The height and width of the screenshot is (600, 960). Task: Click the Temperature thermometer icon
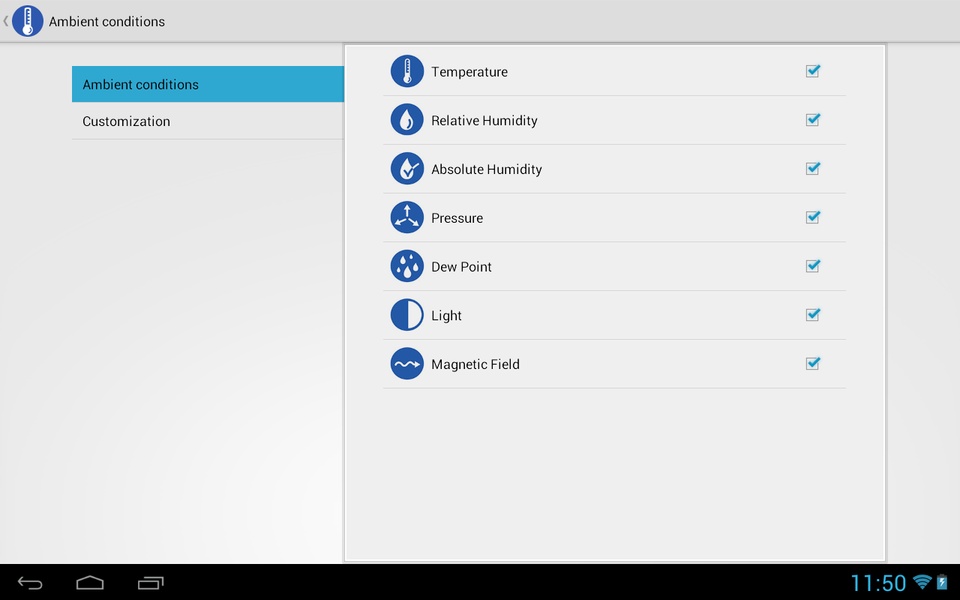point(407,71)
